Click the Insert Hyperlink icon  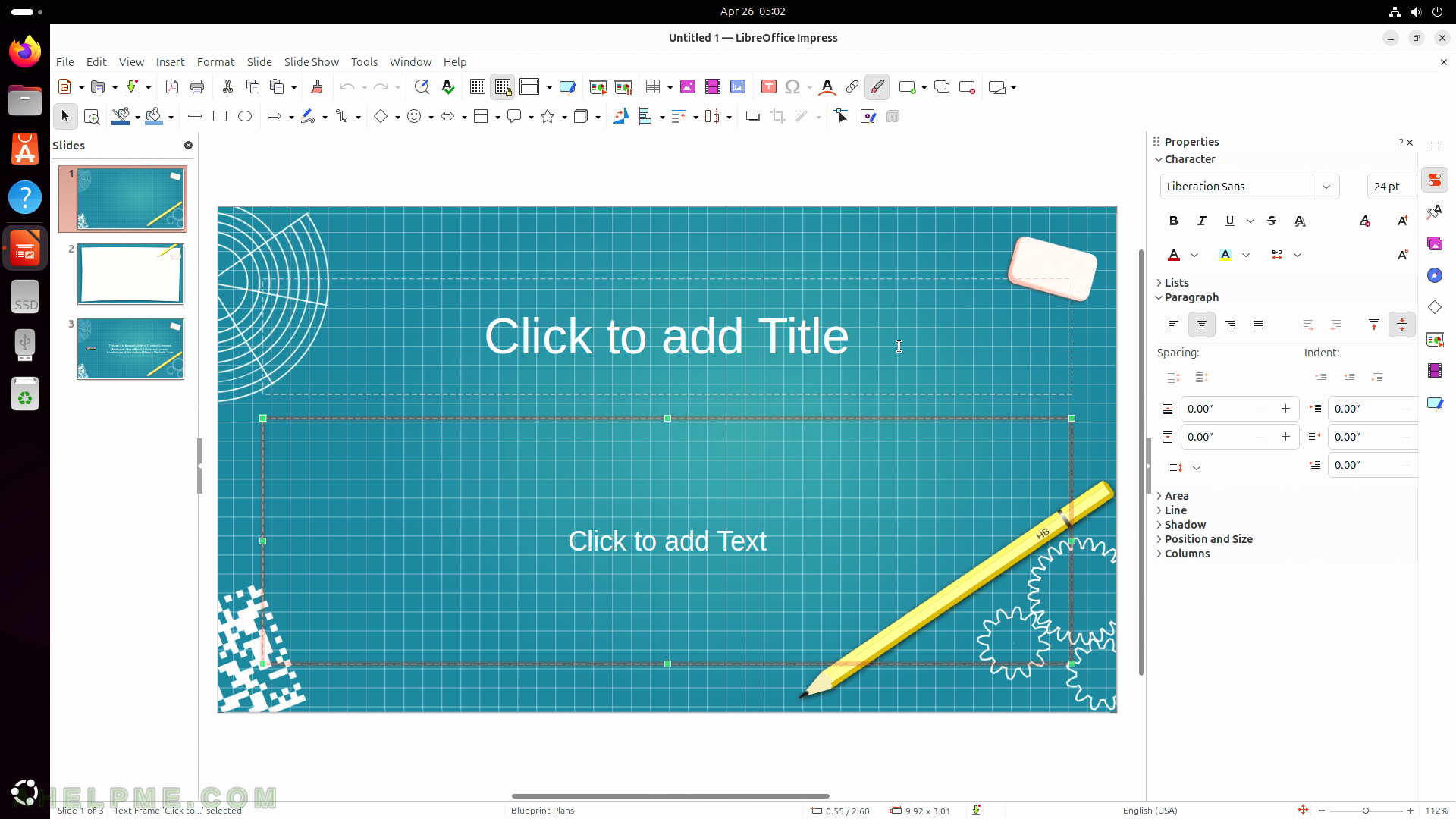(852, 87)
